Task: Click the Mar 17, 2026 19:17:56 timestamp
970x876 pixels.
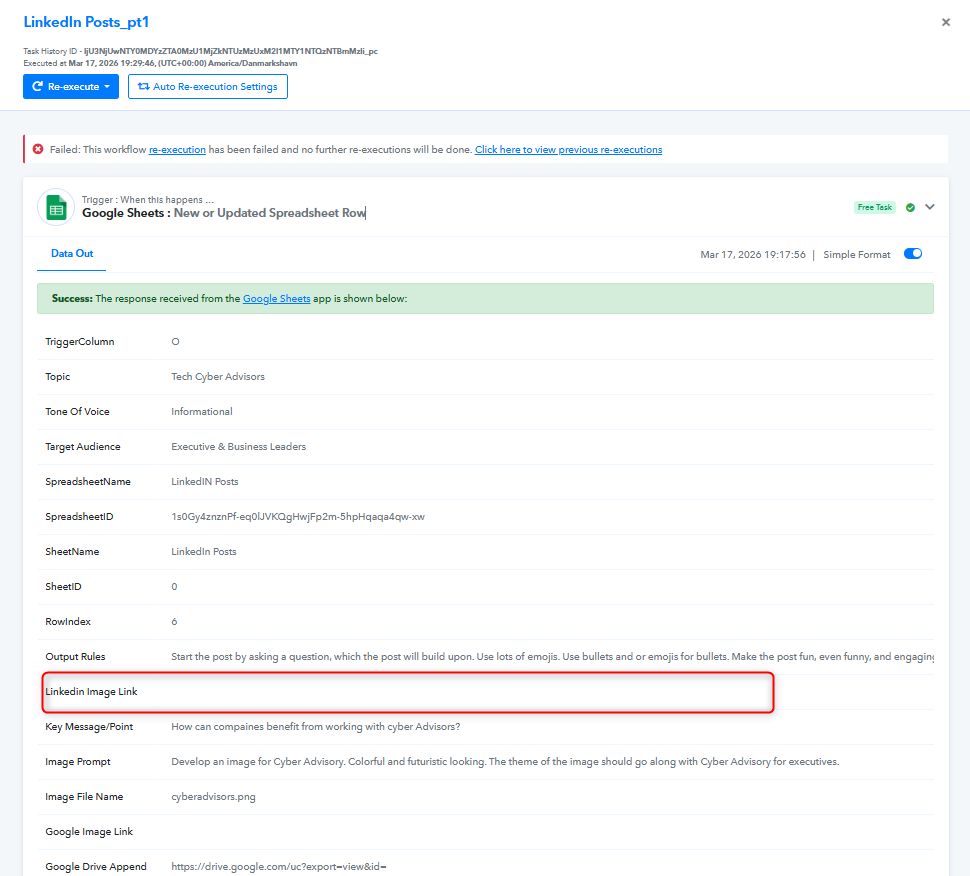Action: tap(753, 255)
